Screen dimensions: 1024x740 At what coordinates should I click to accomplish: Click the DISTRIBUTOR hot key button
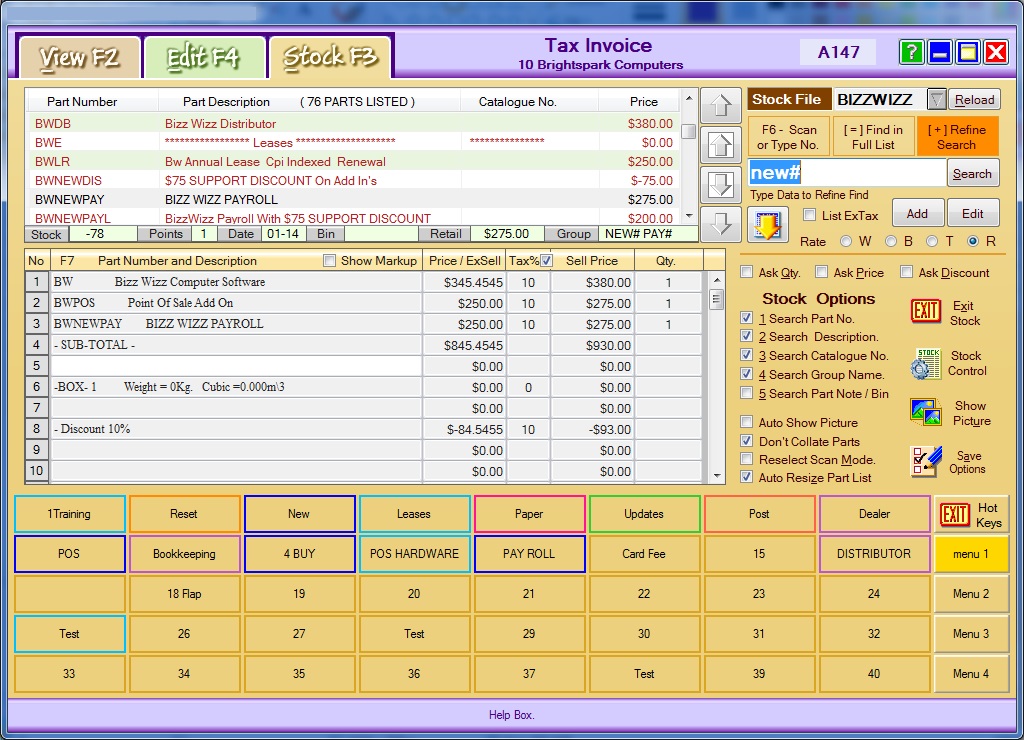click(x=874, y=554)
